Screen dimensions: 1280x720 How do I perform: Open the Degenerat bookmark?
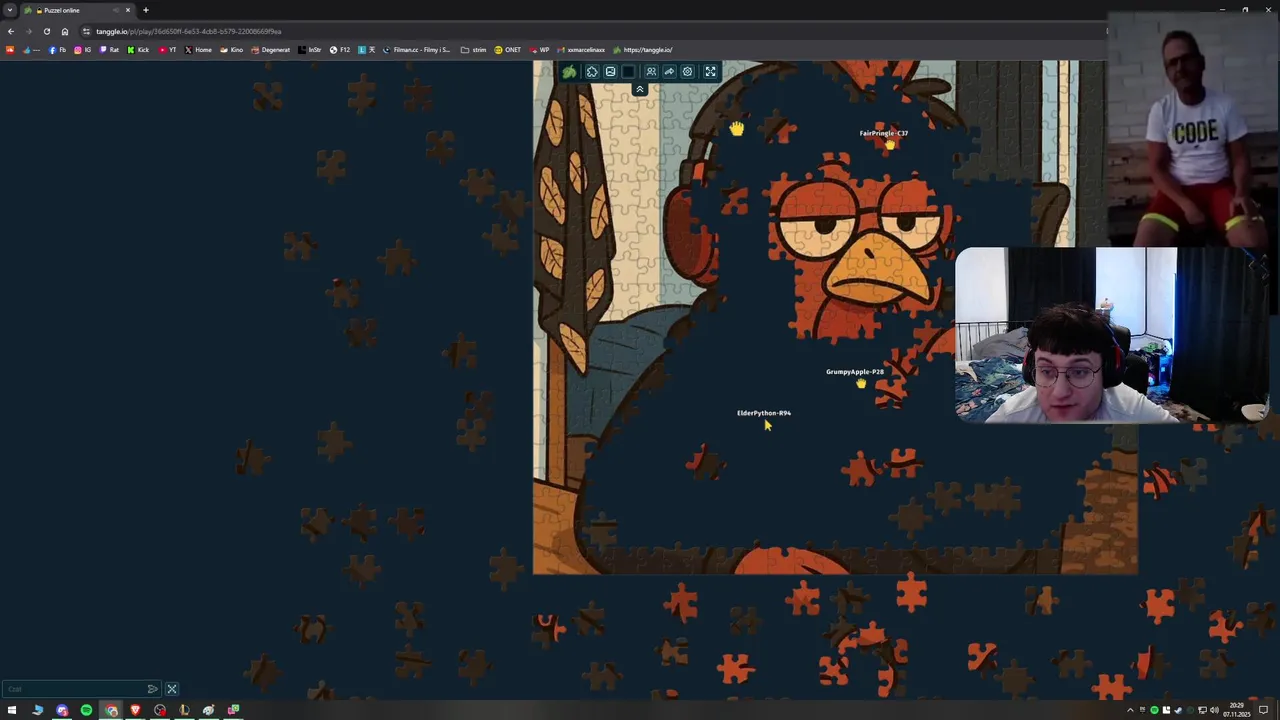(x=271, y=50)
